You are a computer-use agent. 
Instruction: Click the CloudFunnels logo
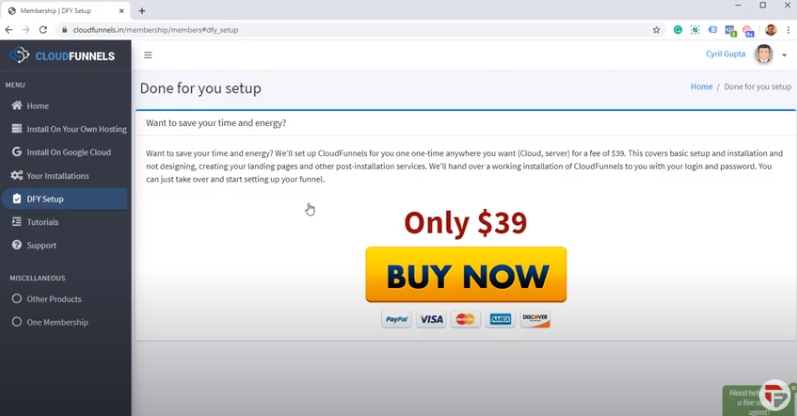coord(63,55)
